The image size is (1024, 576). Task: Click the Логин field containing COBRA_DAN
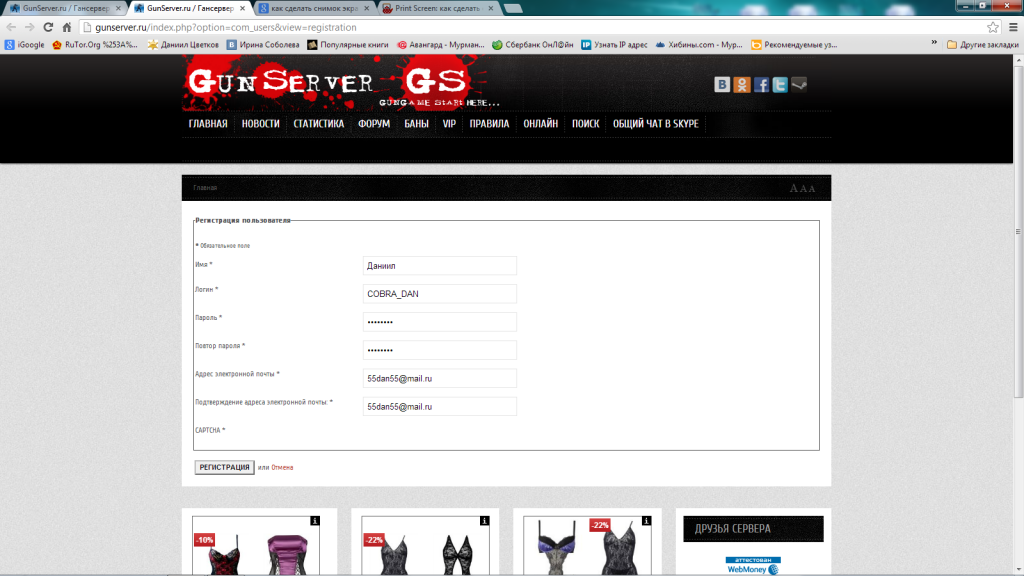[440, 294]
